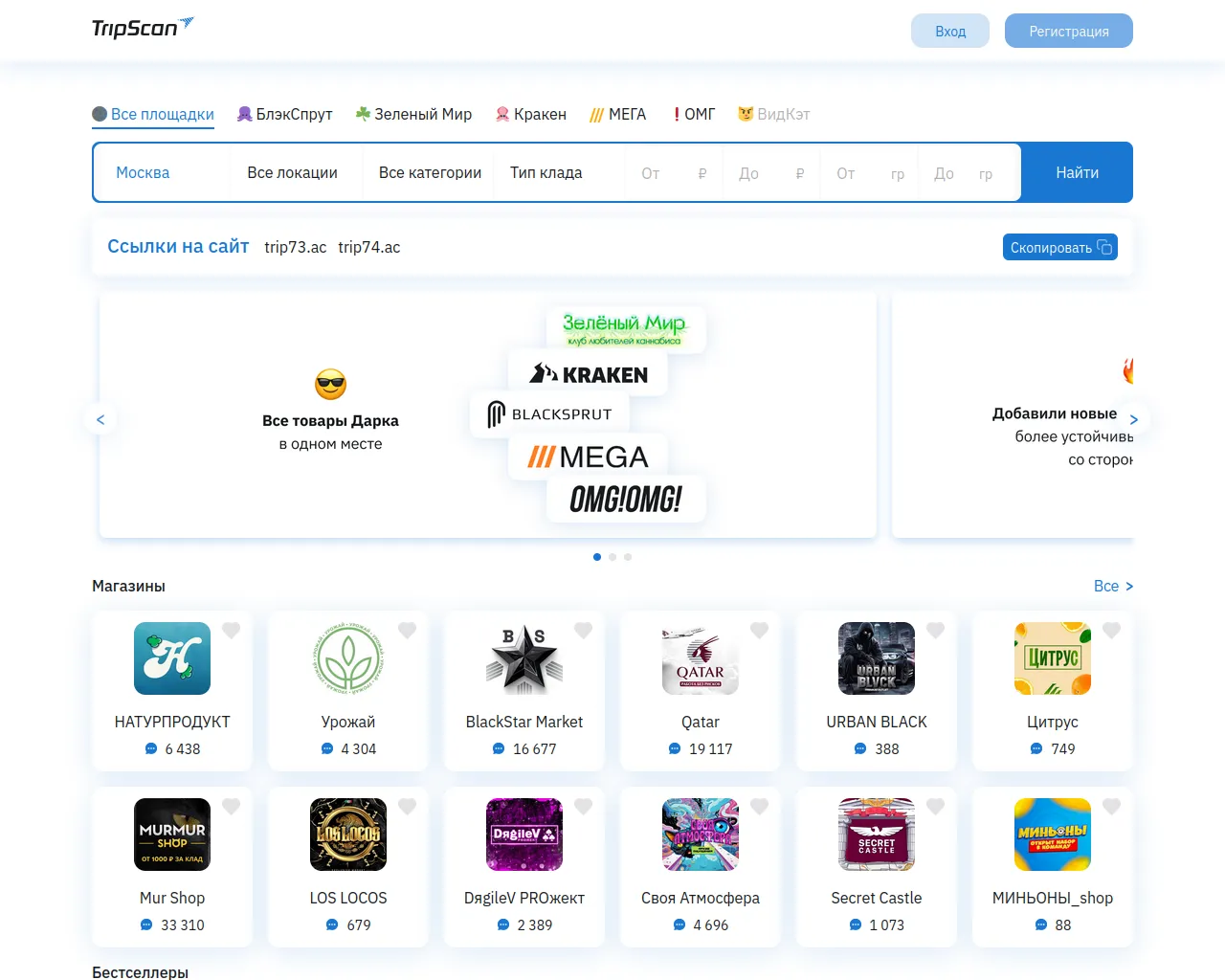This screenshot has height=980, width=1225.
Task: Click the Скопировать button
Action: click(1060, 247)
